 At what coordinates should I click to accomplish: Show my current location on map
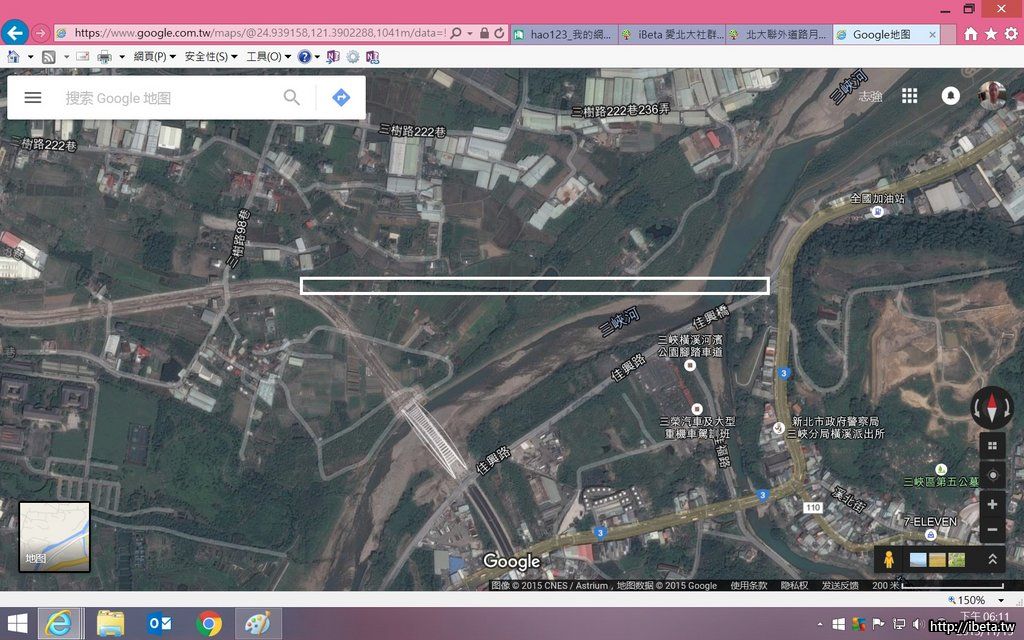(x=992, y=475)
